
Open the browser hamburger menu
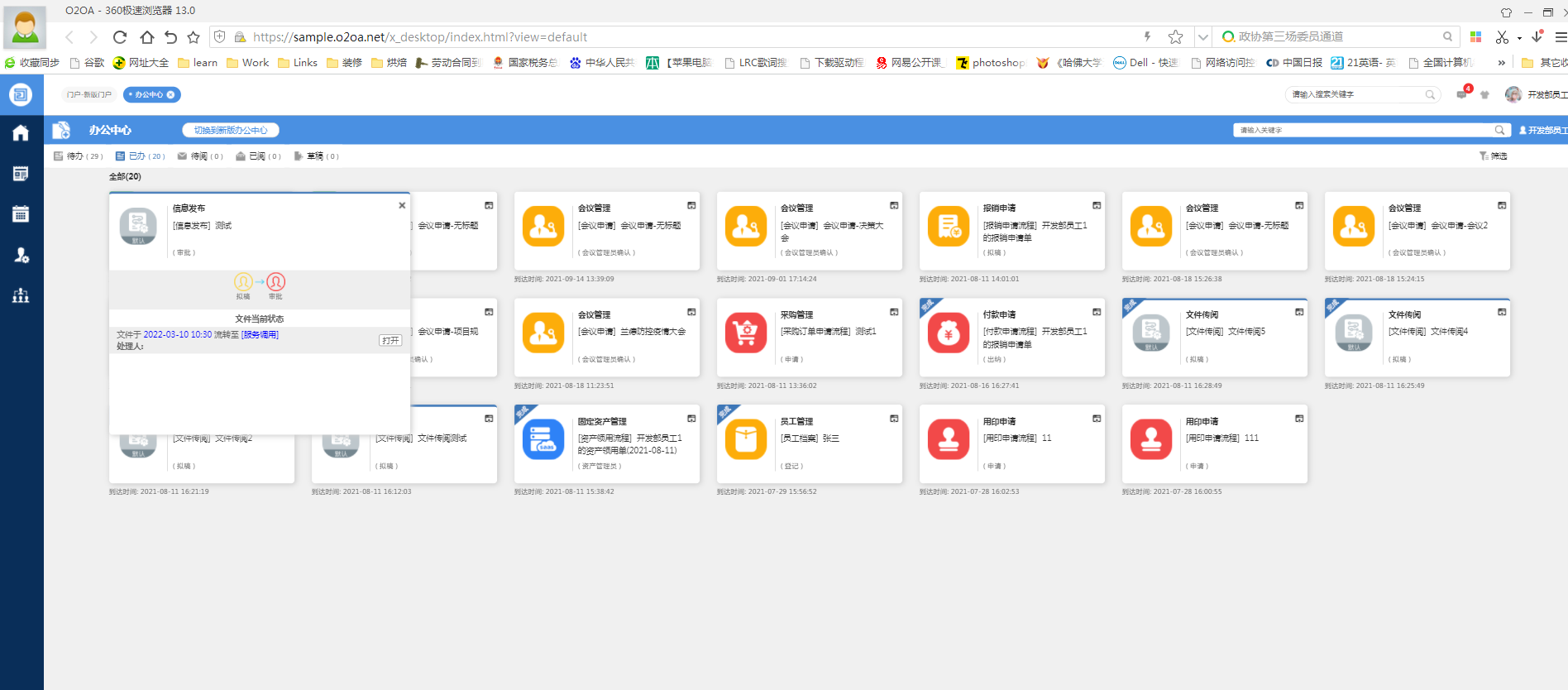click(1561, 37)
